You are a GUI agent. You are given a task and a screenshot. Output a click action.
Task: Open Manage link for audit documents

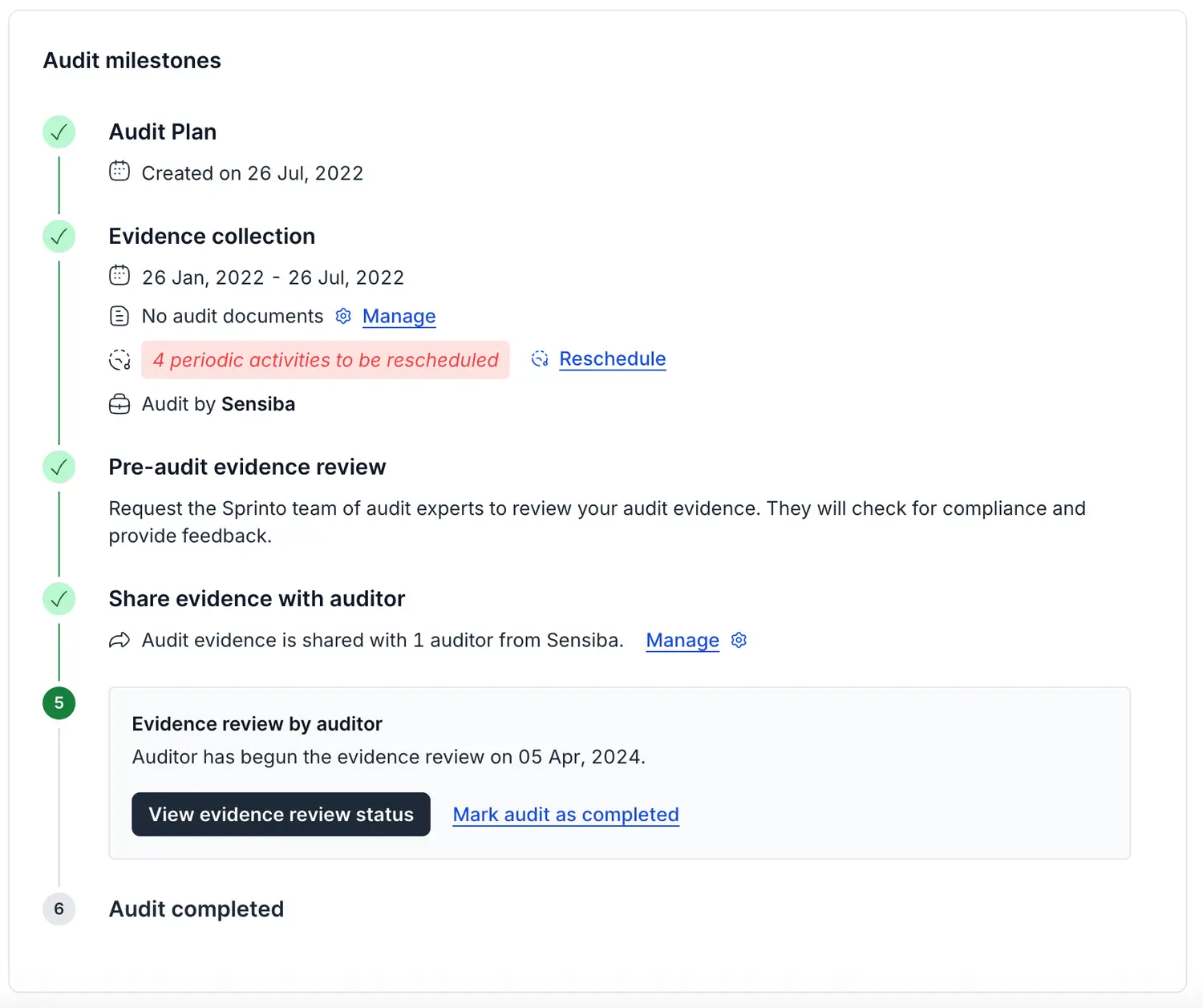point(399,316)
